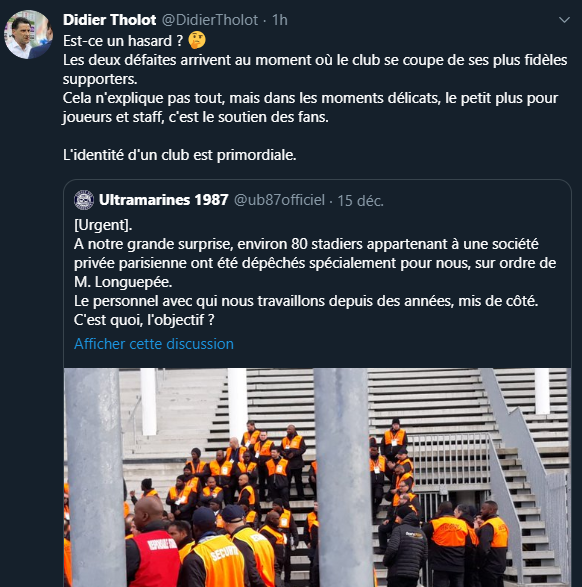
Task: Click the Afficher cette discussion link
Action: click(154, 344)
